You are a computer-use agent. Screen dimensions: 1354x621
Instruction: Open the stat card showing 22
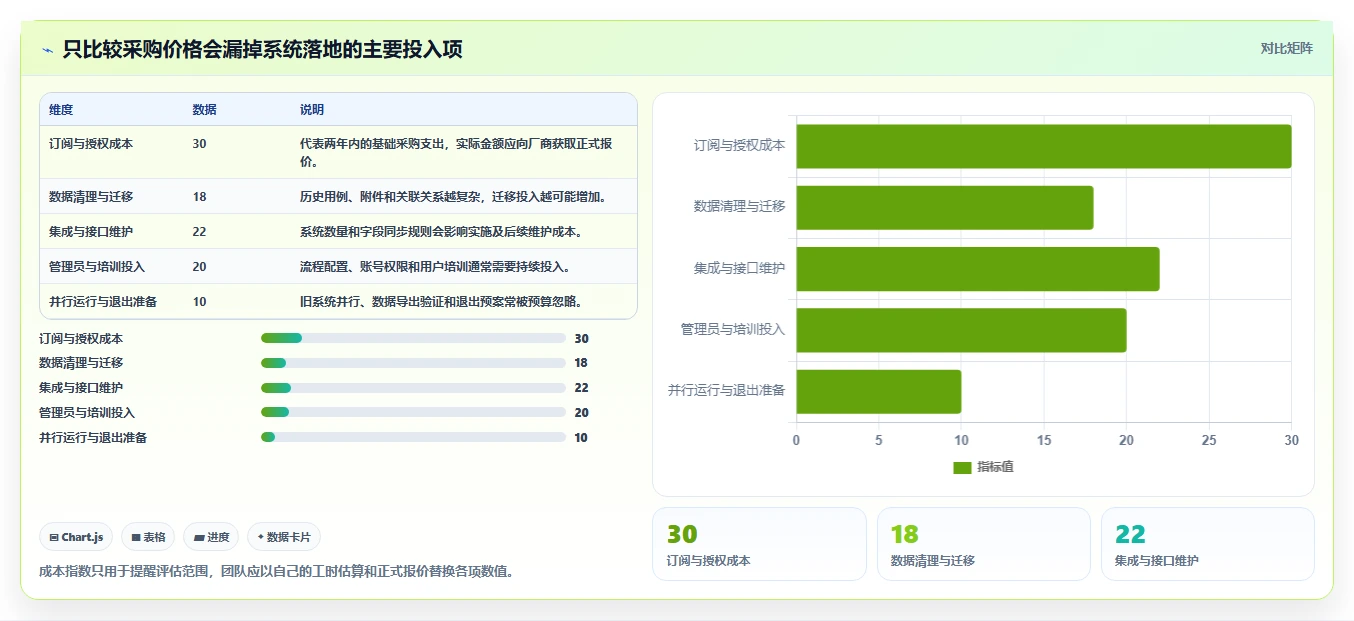[1208, 544]
